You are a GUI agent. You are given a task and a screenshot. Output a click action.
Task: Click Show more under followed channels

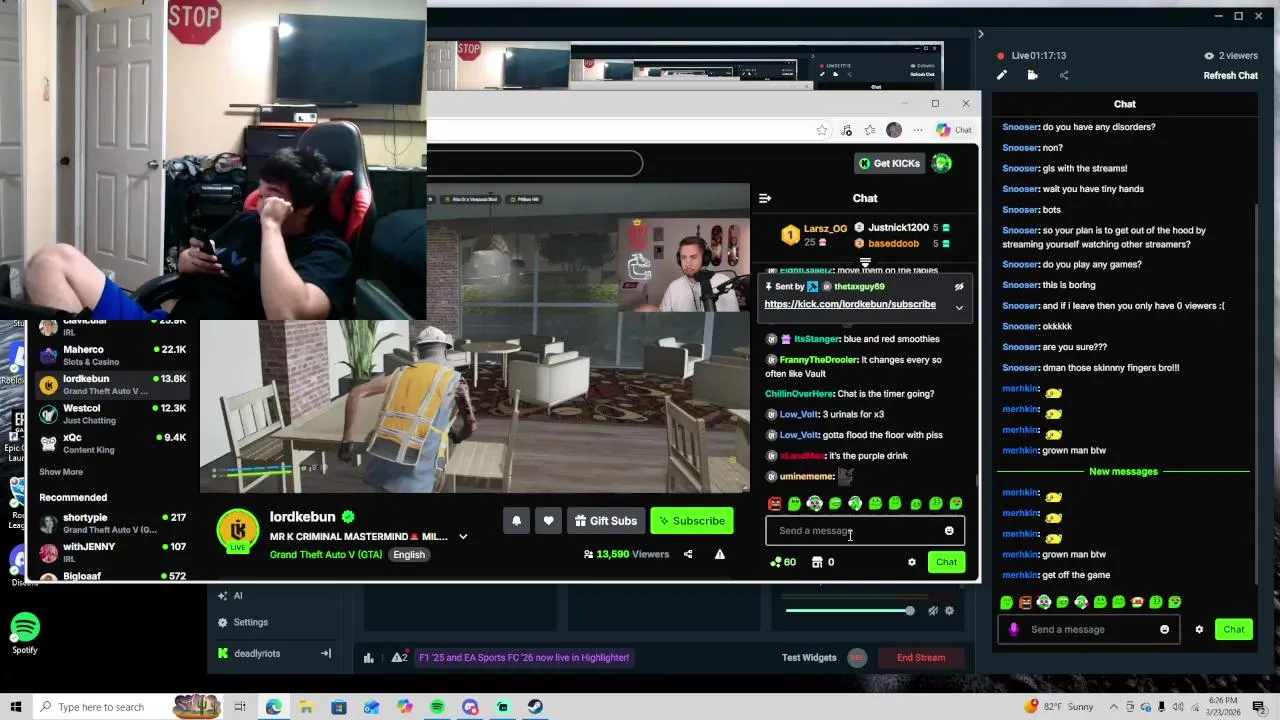tap(61, 472)
